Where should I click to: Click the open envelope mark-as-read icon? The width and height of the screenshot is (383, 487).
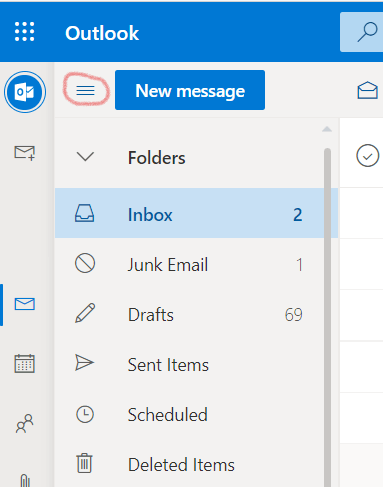368,90
